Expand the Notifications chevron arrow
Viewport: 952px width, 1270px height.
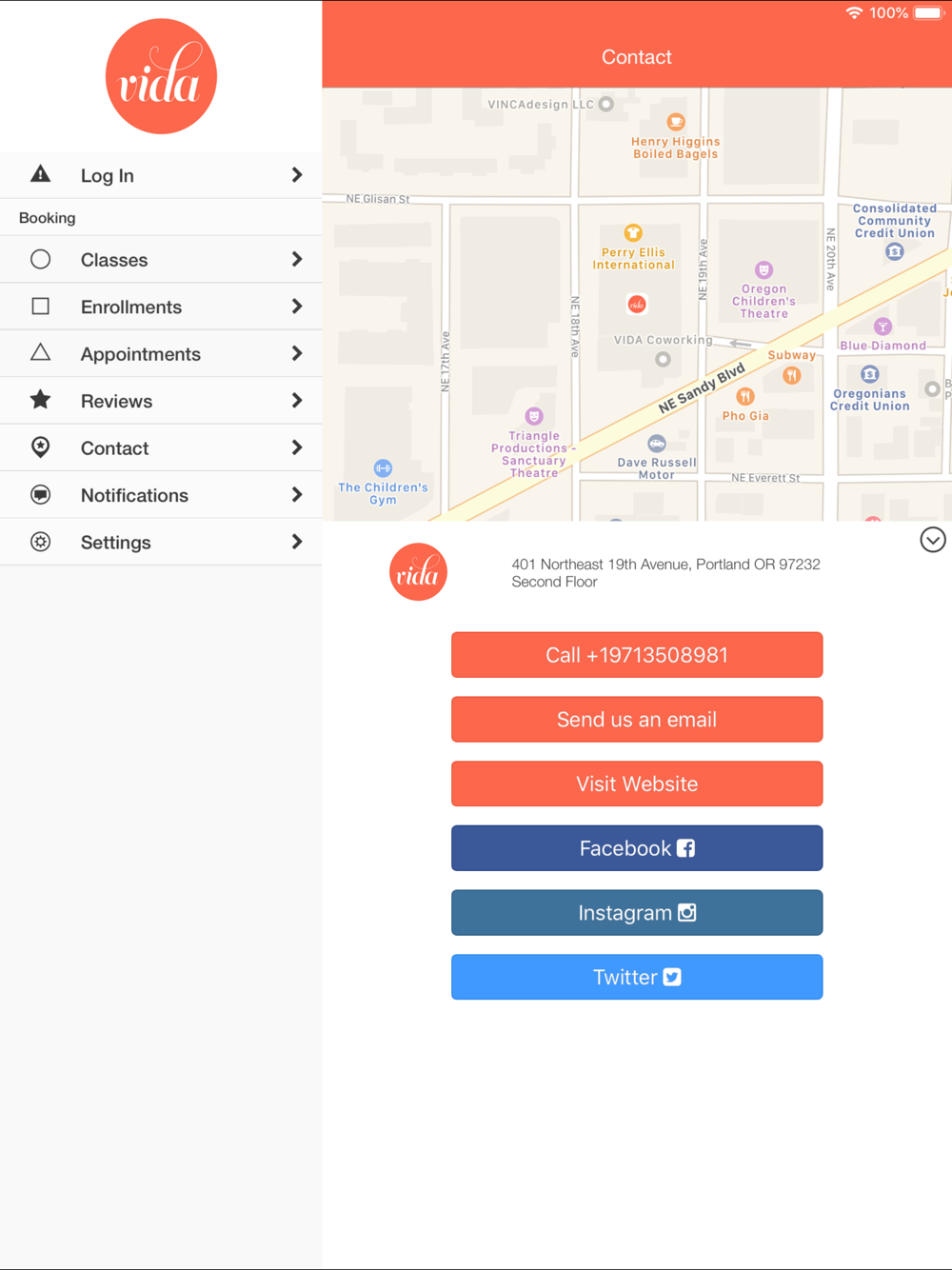(297, 495)
